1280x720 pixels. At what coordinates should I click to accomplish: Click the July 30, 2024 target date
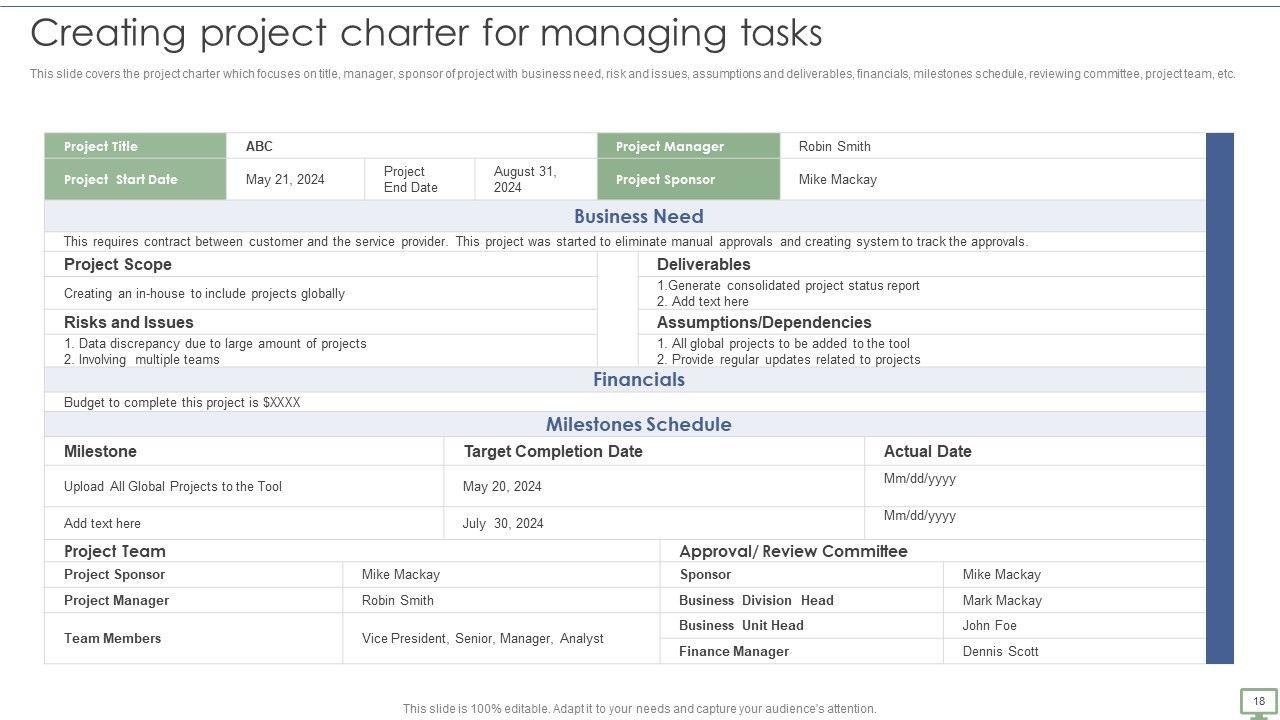503,524
